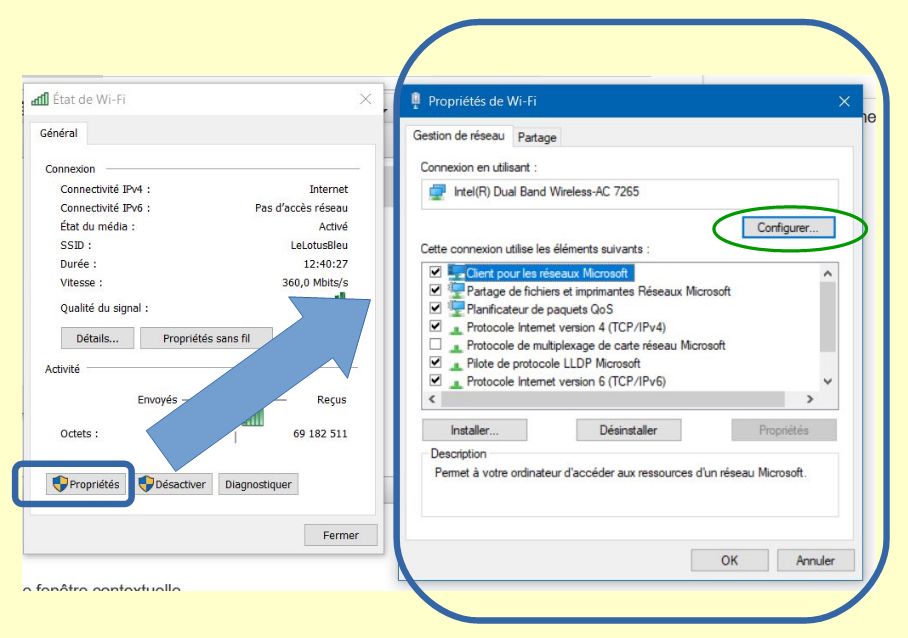Uncheck the Protocole Internet version 4 checkbox

(x=435, y=327)
